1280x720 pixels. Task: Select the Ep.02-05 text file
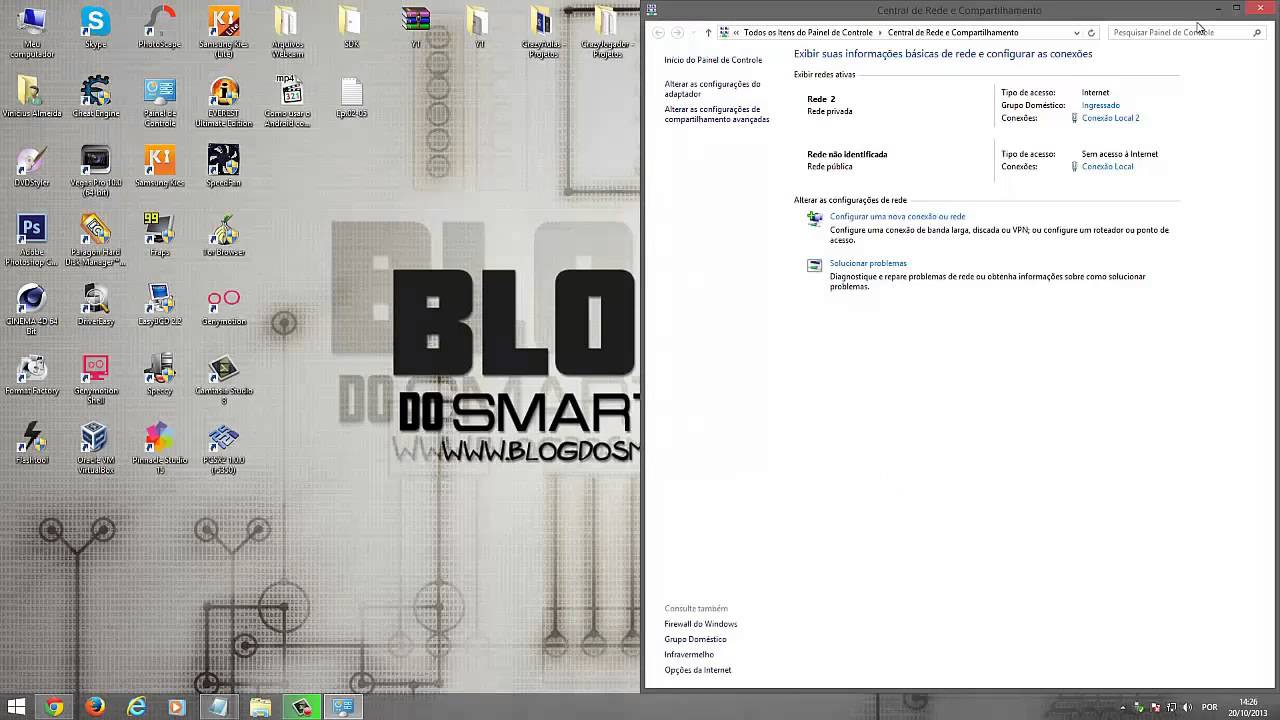click(x=351, y=97)
